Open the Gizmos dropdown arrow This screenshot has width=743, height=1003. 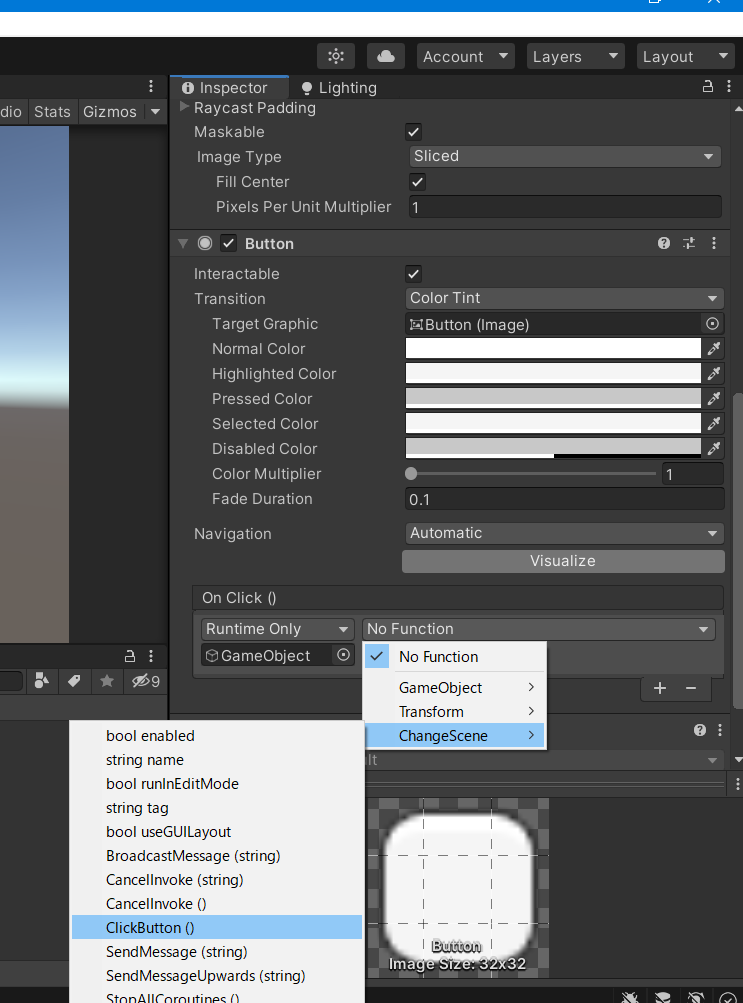[155, 111]
